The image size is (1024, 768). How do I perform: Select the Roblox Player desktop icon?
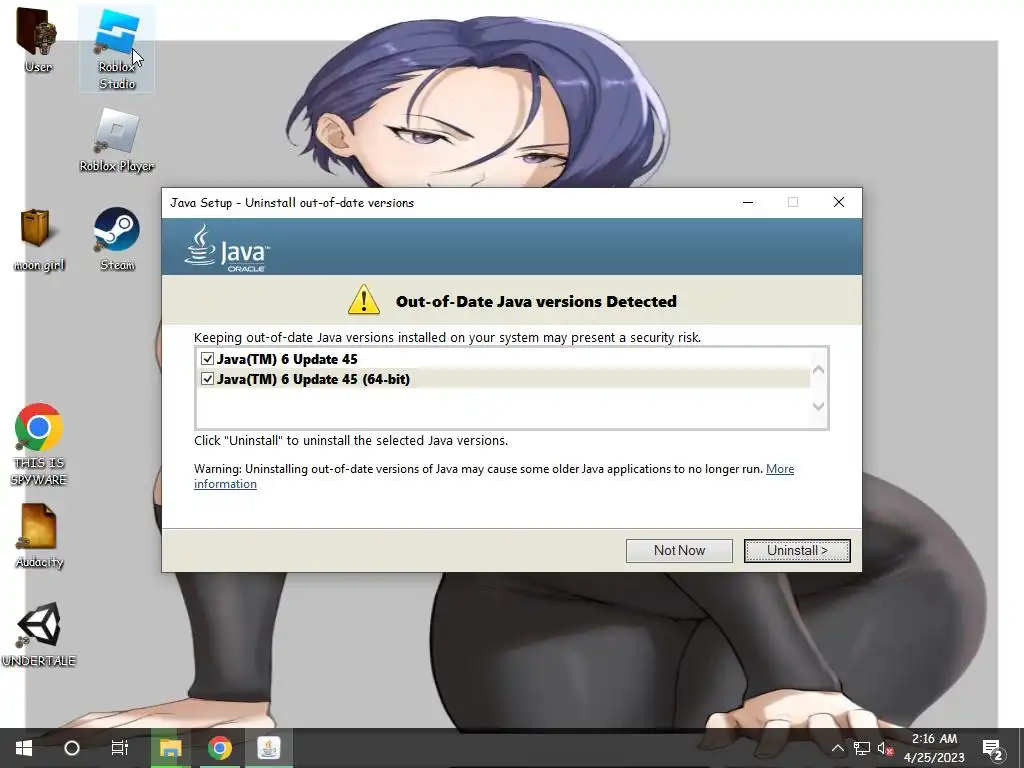[117, 140]
